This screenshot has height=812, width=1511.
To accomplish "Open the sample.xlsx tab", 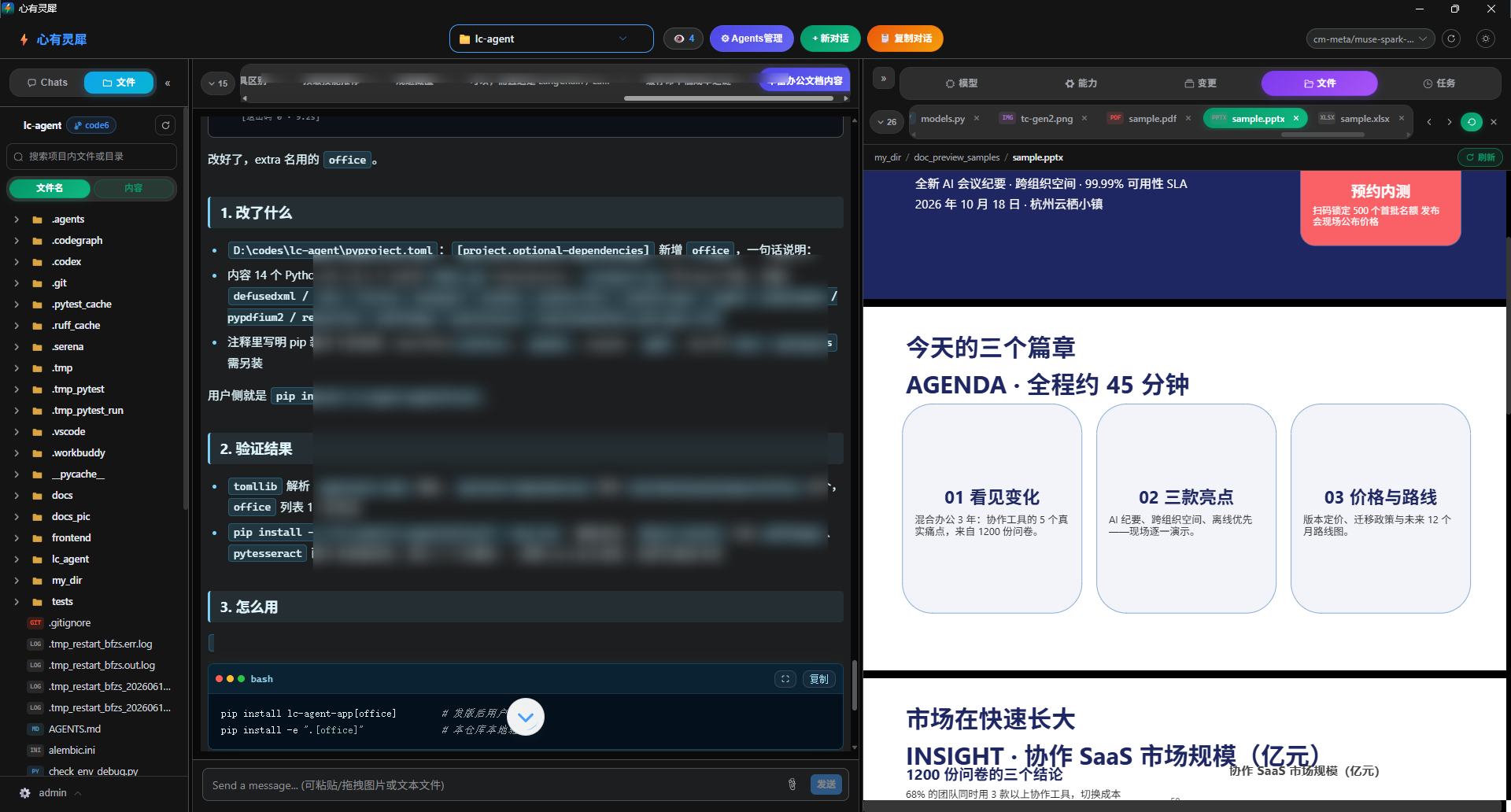I will pos(1364,119).
